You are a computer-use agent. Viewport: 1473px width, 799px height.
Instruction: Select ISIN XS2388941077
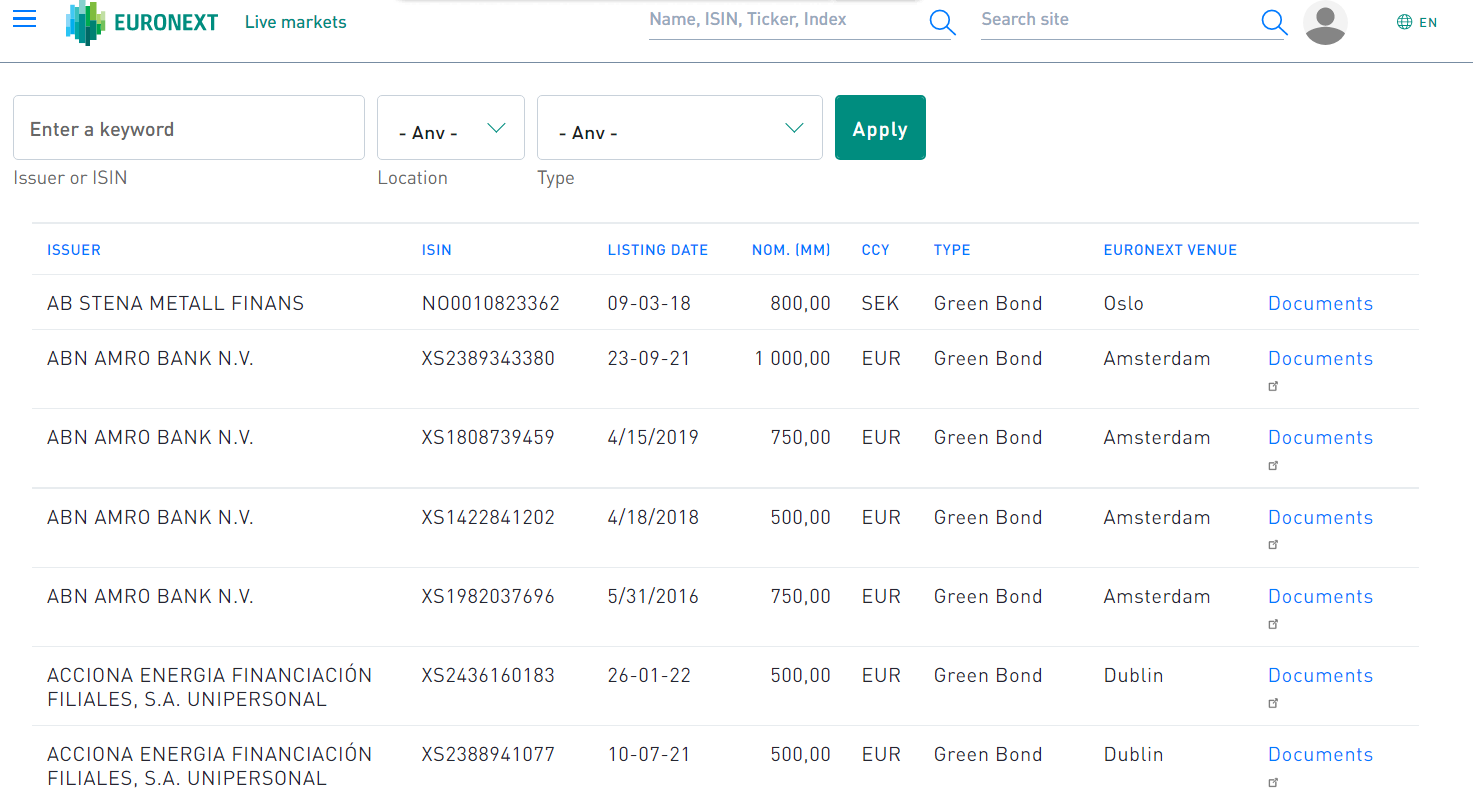pyautogui.click(x=488, y=754)
